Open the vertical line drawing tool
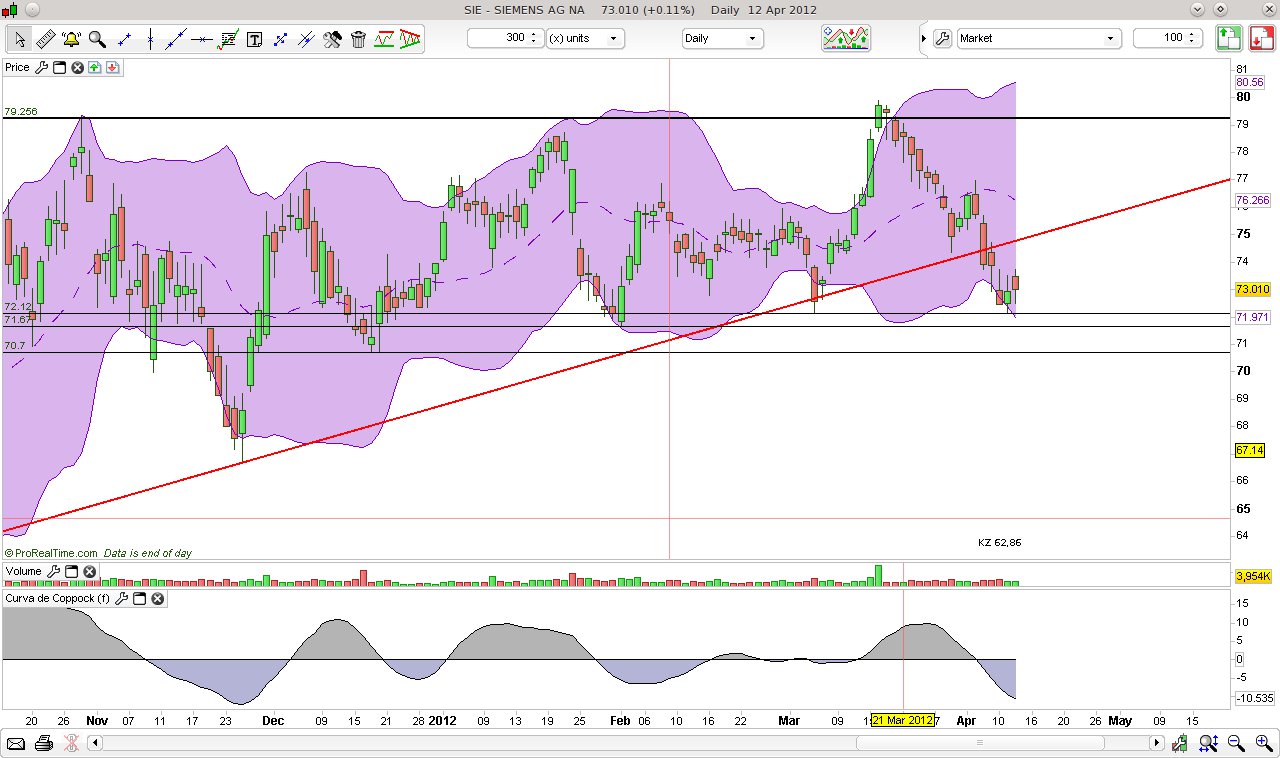Viewport: 1280px width, 758px height. (x=149, y=38)
